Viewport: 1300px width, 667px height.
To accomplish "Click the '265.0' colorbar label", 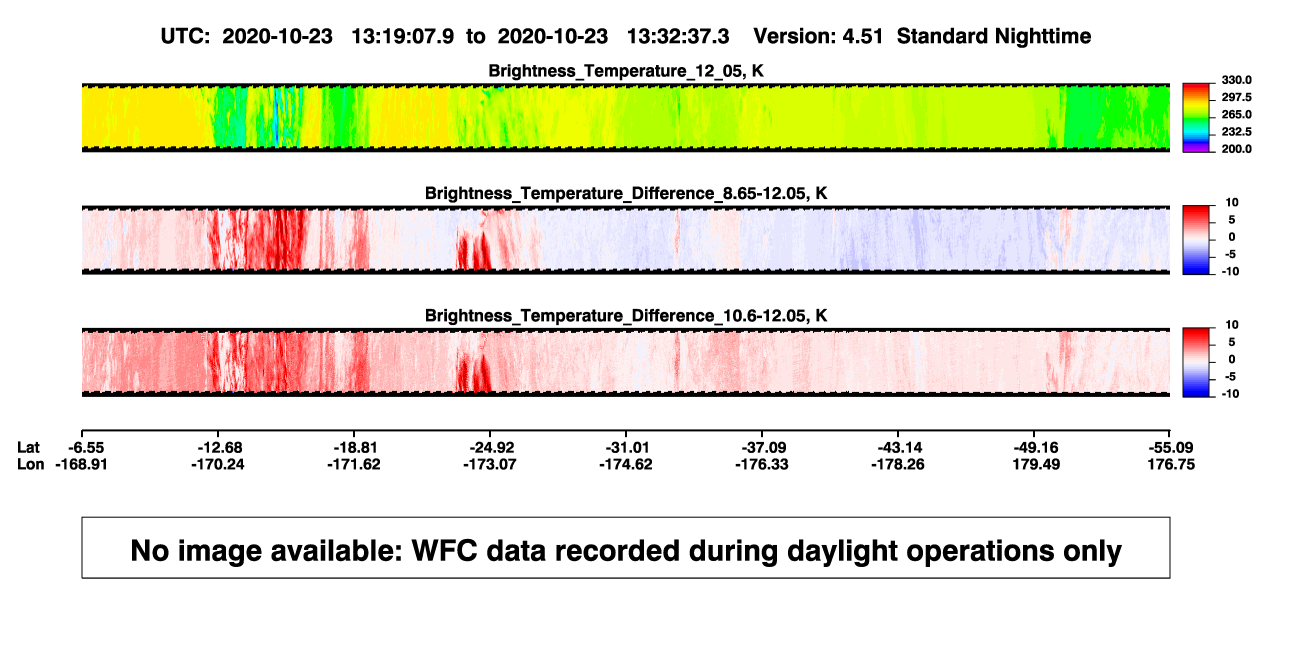I will tap(1237, 114).
